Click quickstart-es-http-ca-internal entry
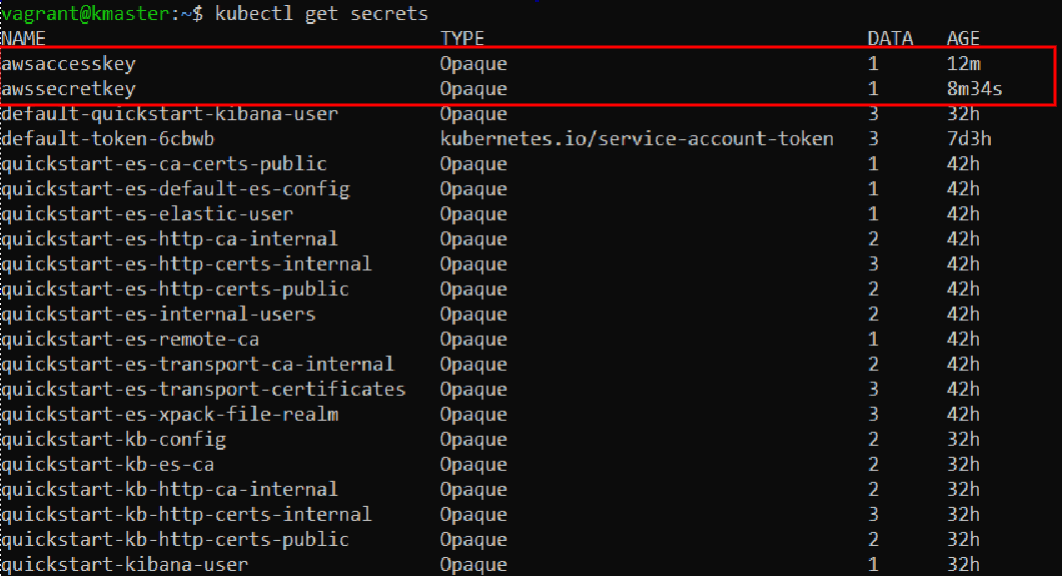Screen dimensions: 1062x576 click(x=169, y=239)
